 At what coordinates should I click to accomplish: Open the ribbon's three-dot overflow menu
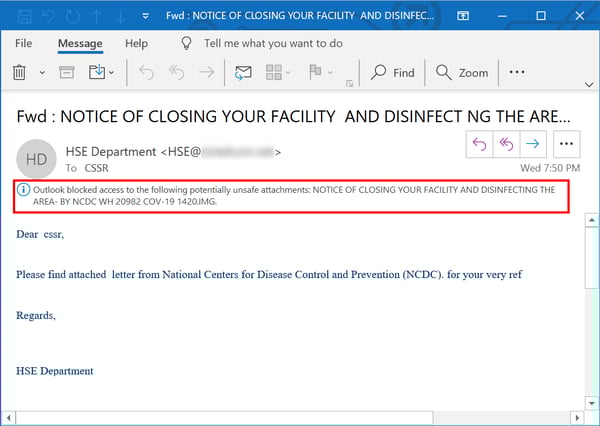coord(517,72)
